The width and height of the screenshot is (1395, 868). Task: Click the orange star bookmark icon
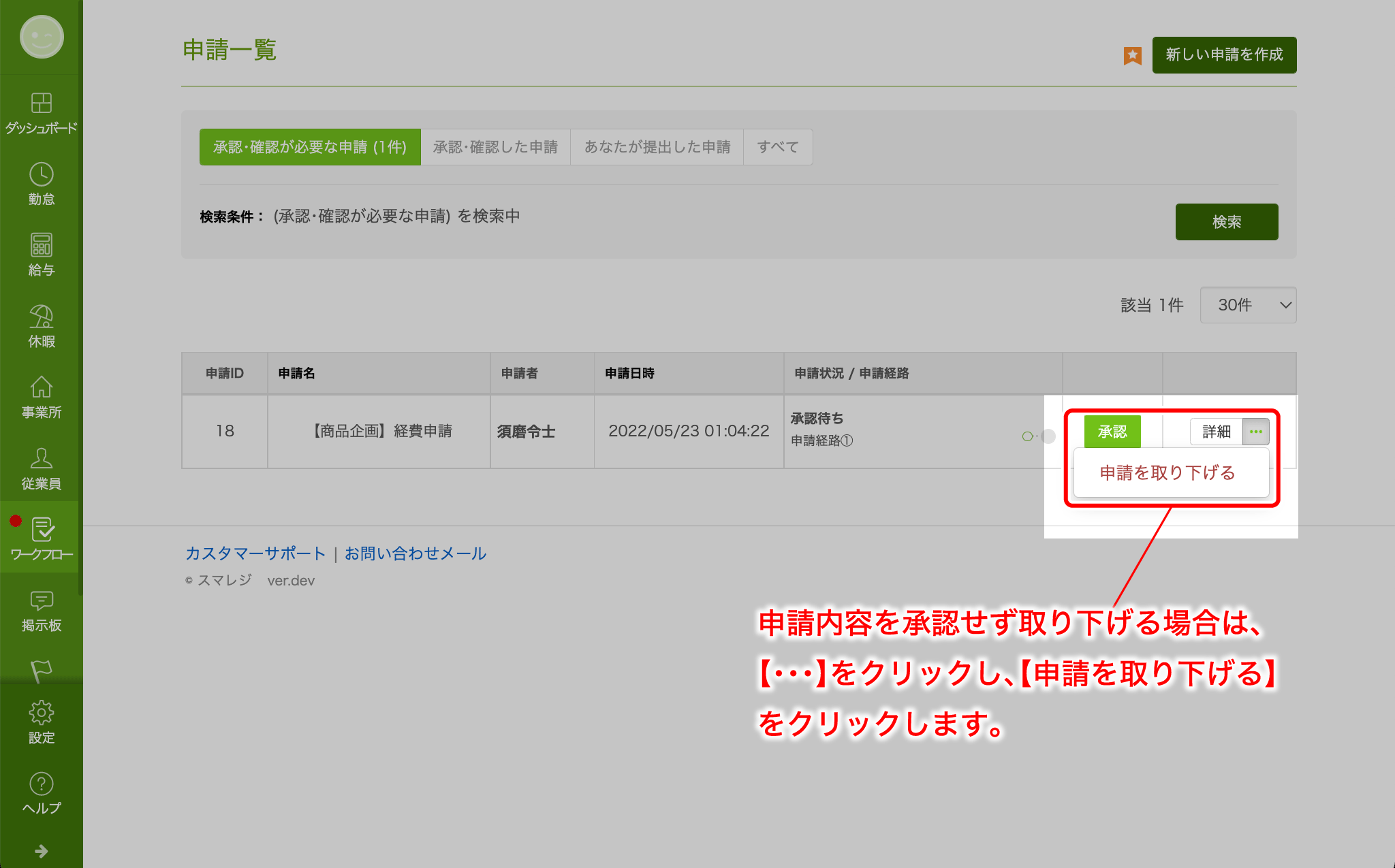[x=1132, y=55]
